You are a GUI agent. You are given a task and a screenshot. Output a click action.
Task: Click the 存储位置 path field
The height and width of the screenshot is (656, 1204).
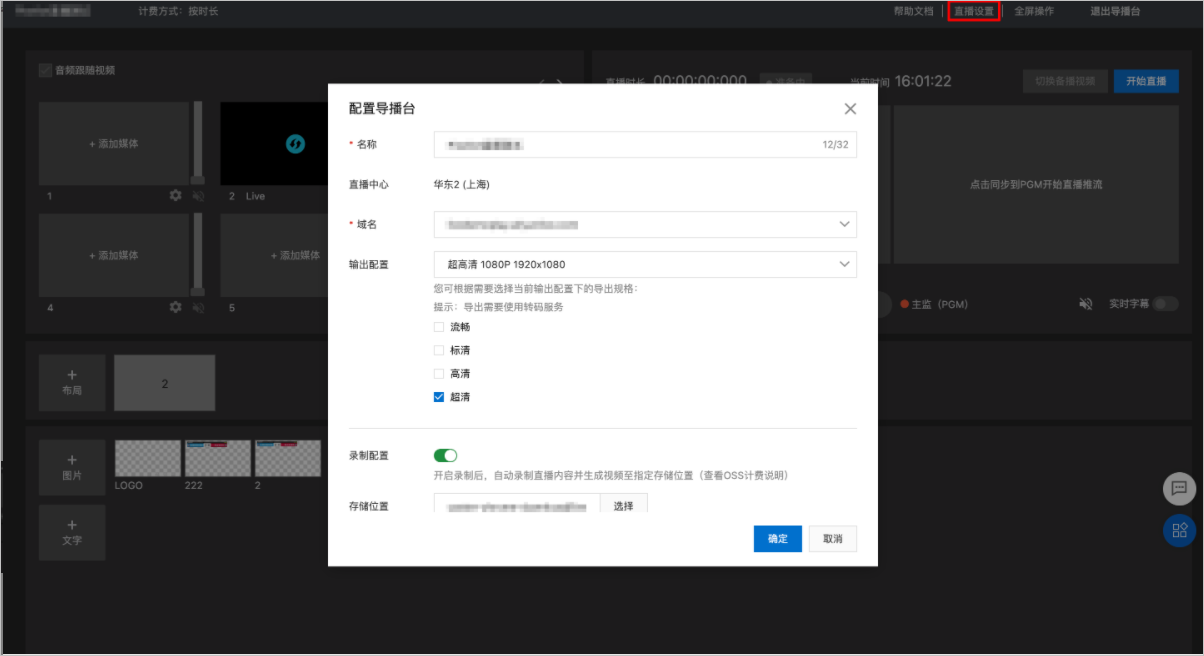tap(517, 504)
